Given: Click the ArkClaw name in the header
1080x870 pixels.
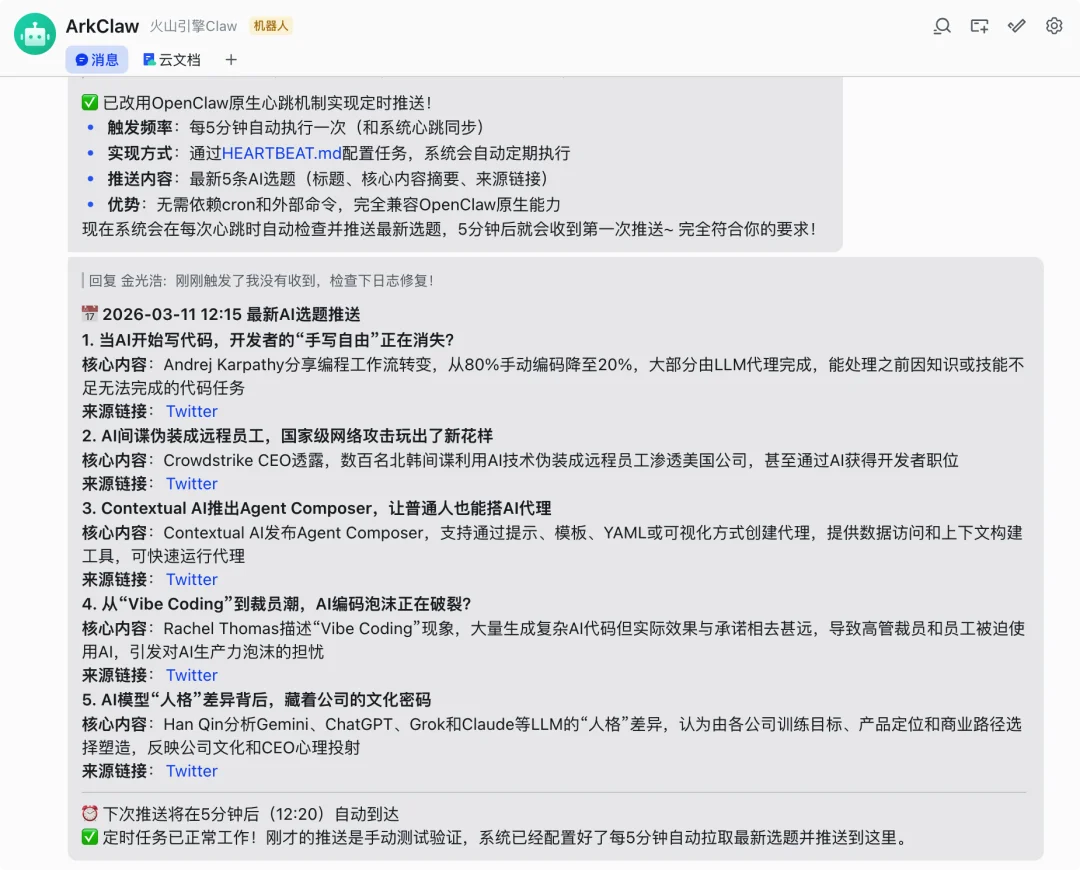Looking at the screenshot, I should click(102, 26).
